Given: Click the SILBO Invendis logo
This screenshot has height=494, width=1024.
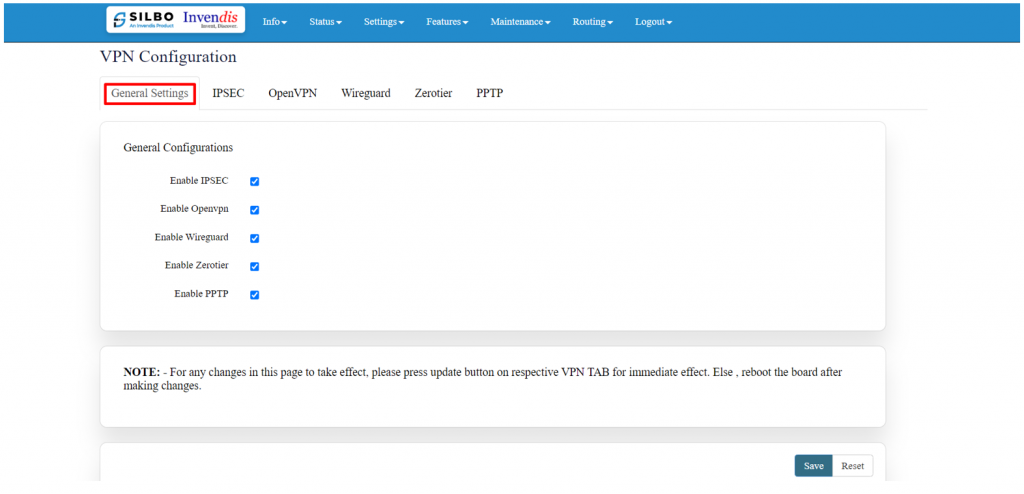Looking at the screenshot, I should pyautogui.click(x=175, y=20).
